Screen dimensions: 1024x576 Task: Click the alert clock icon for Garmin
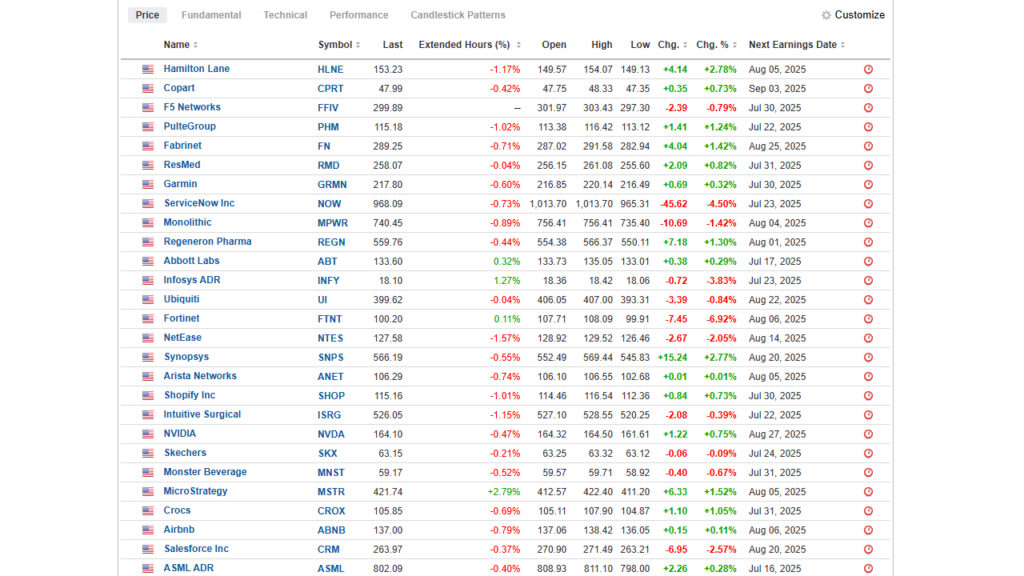868,185
